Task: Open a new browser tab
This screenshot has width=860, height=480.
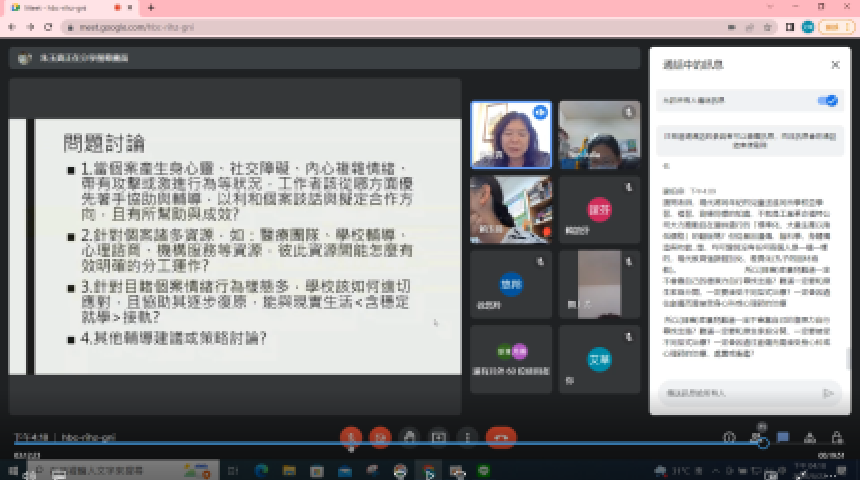Action: (150, 8)
